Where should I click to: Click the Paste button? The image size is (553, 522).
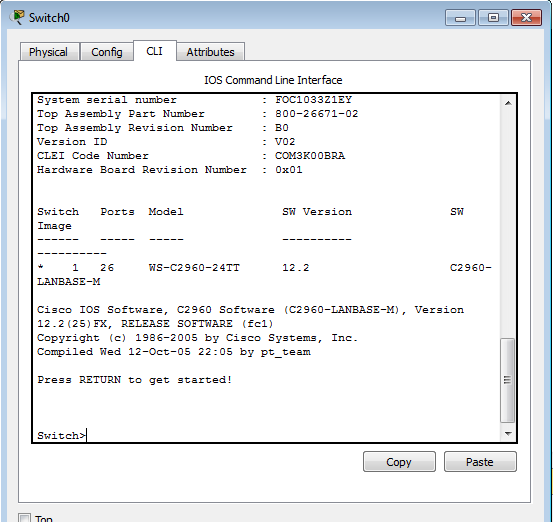(480, 462)
